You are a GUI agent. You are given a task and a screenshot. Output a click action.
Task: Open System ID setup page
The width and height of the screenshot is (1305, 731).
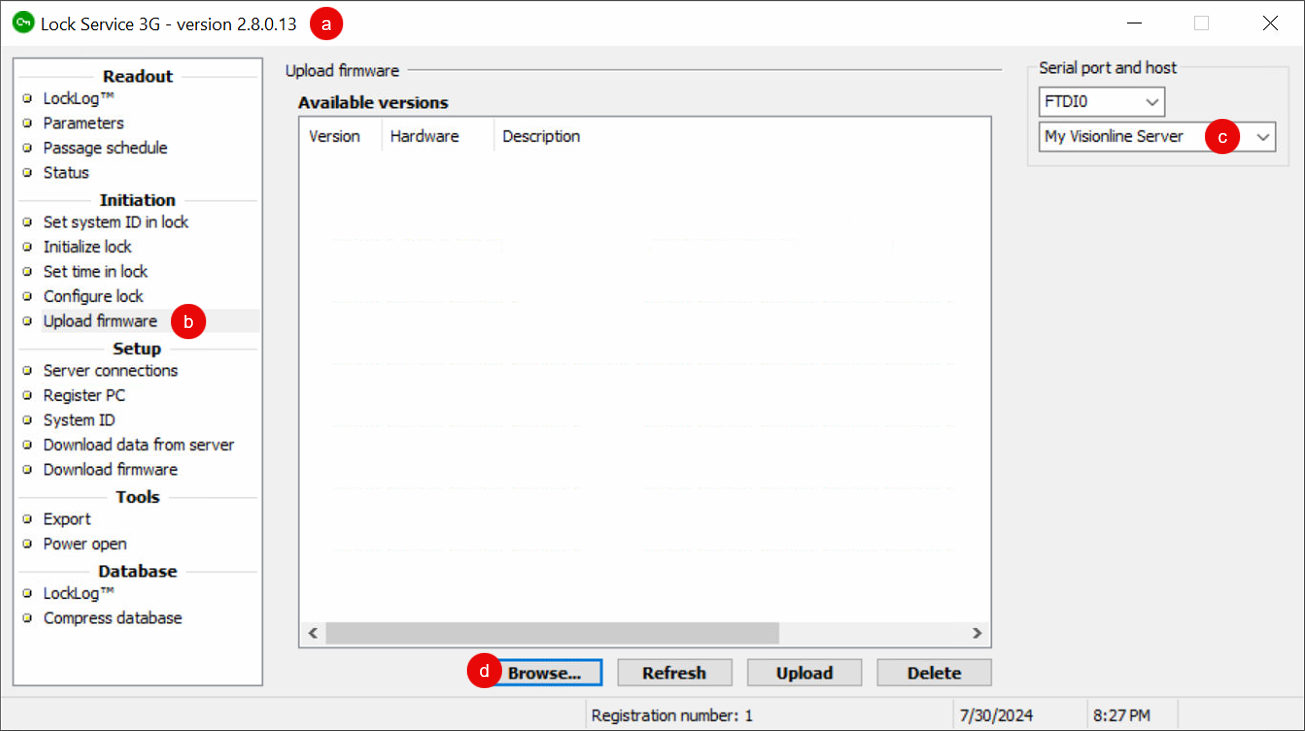(79, 421)
